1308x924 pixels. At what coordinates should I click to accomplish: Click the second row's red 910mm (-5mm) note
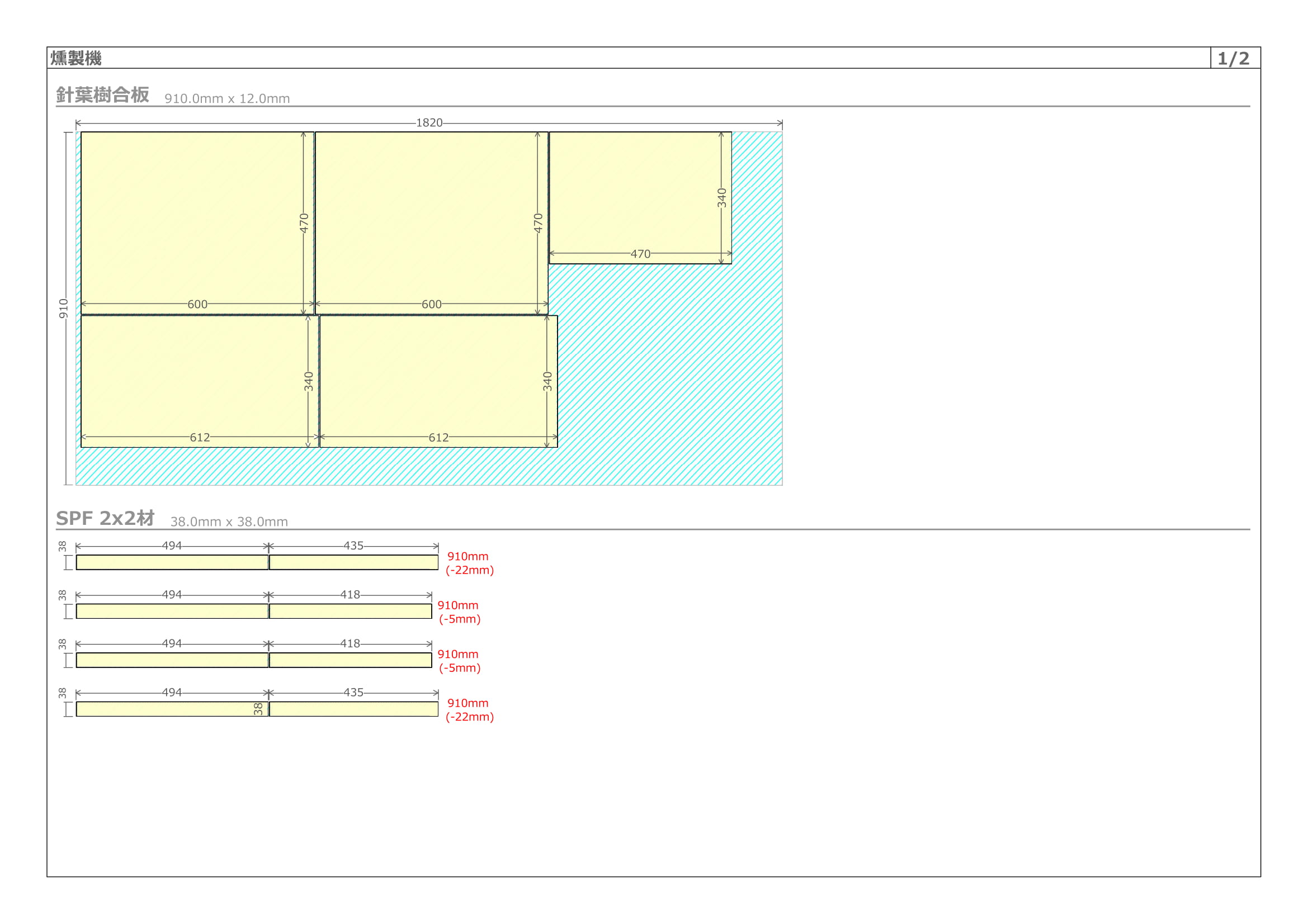pyautogui.click(x=459, y=612)
